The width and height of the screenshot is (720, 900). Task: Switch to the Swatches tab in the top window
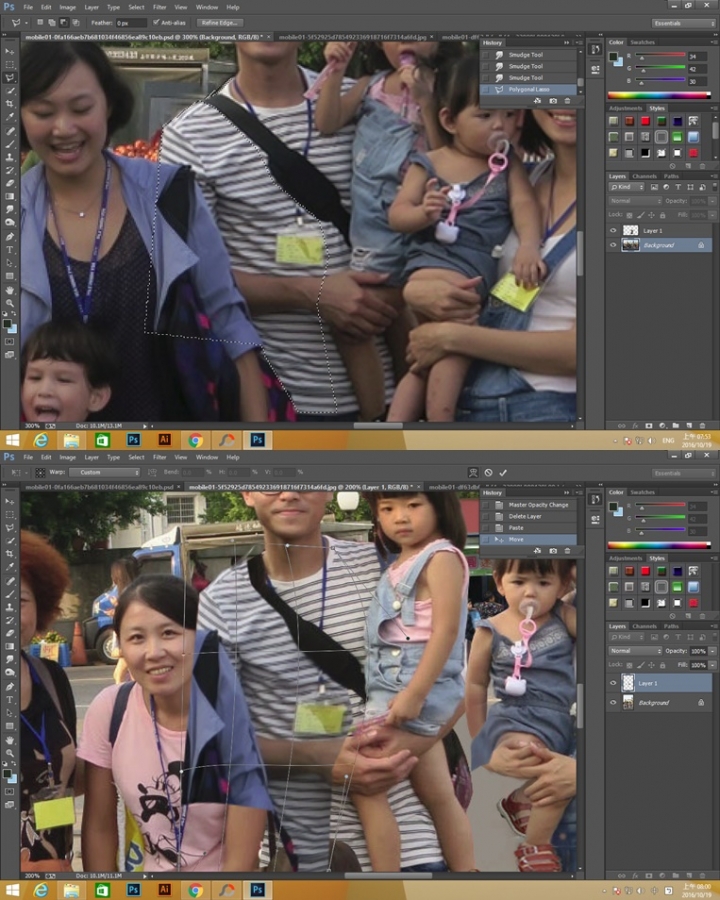click(x=642, y=42)
